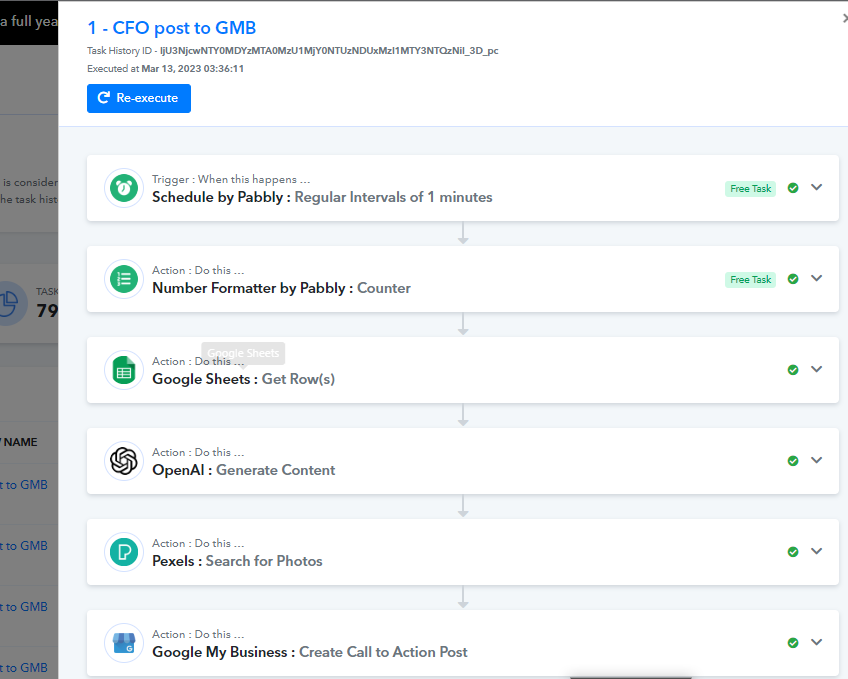The image size is (848, 679).
Task: Expand the Create Call to Action Post step
Action: click(817, 642)
